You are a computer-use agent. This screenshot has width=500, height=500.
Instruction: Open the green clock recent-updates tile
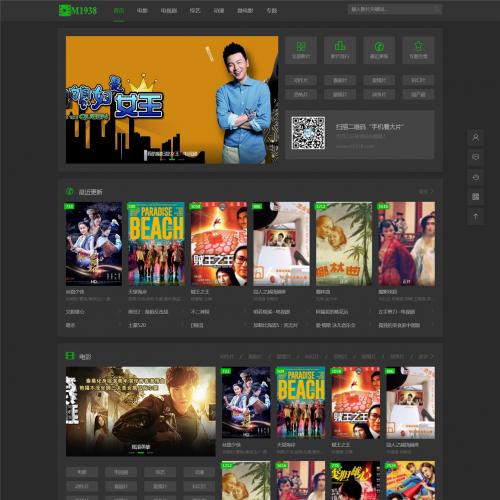(379, 50)
